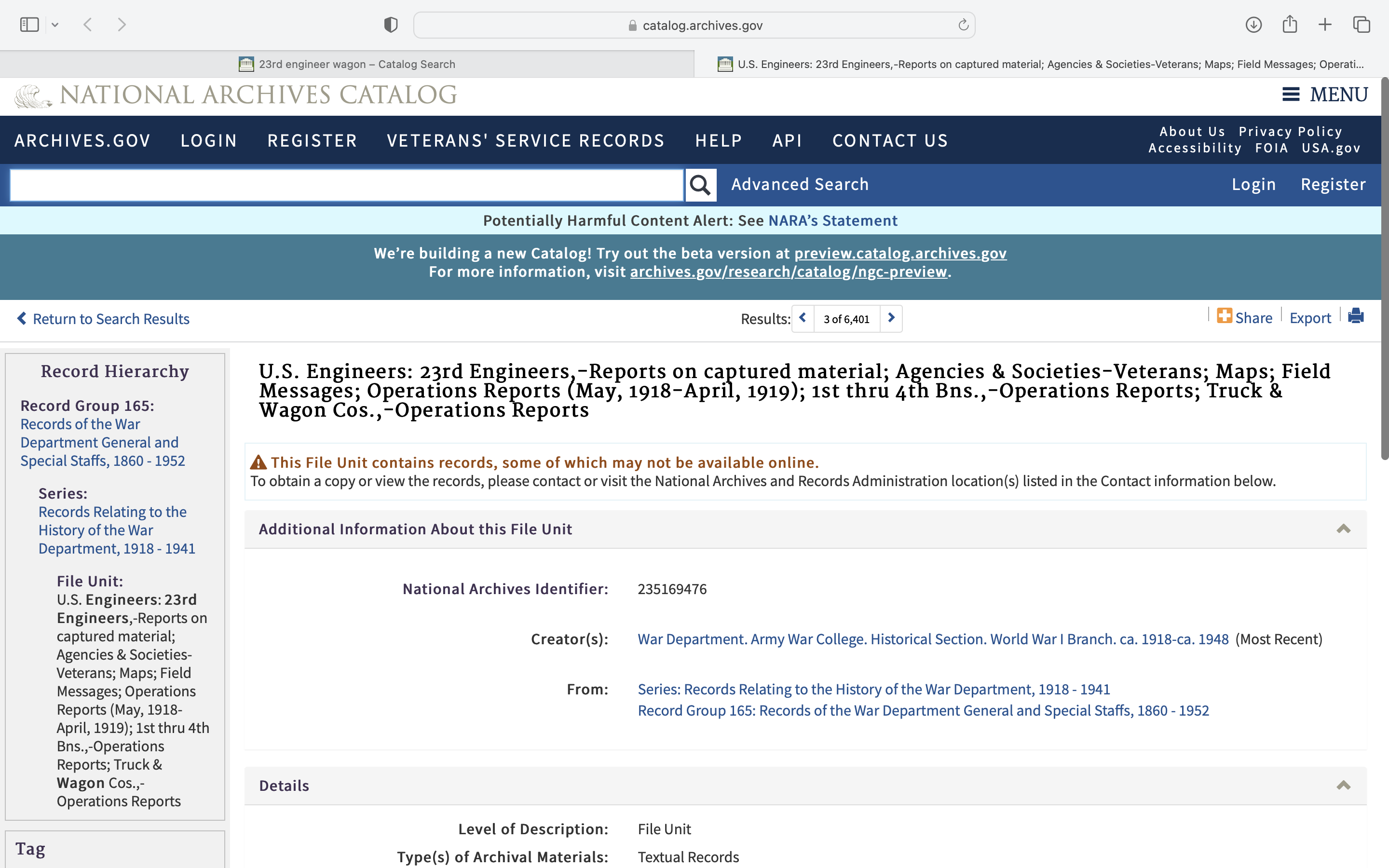Open new tab with plus icon
This screenshot has height=868, width=1389.
click(1325, 25)
